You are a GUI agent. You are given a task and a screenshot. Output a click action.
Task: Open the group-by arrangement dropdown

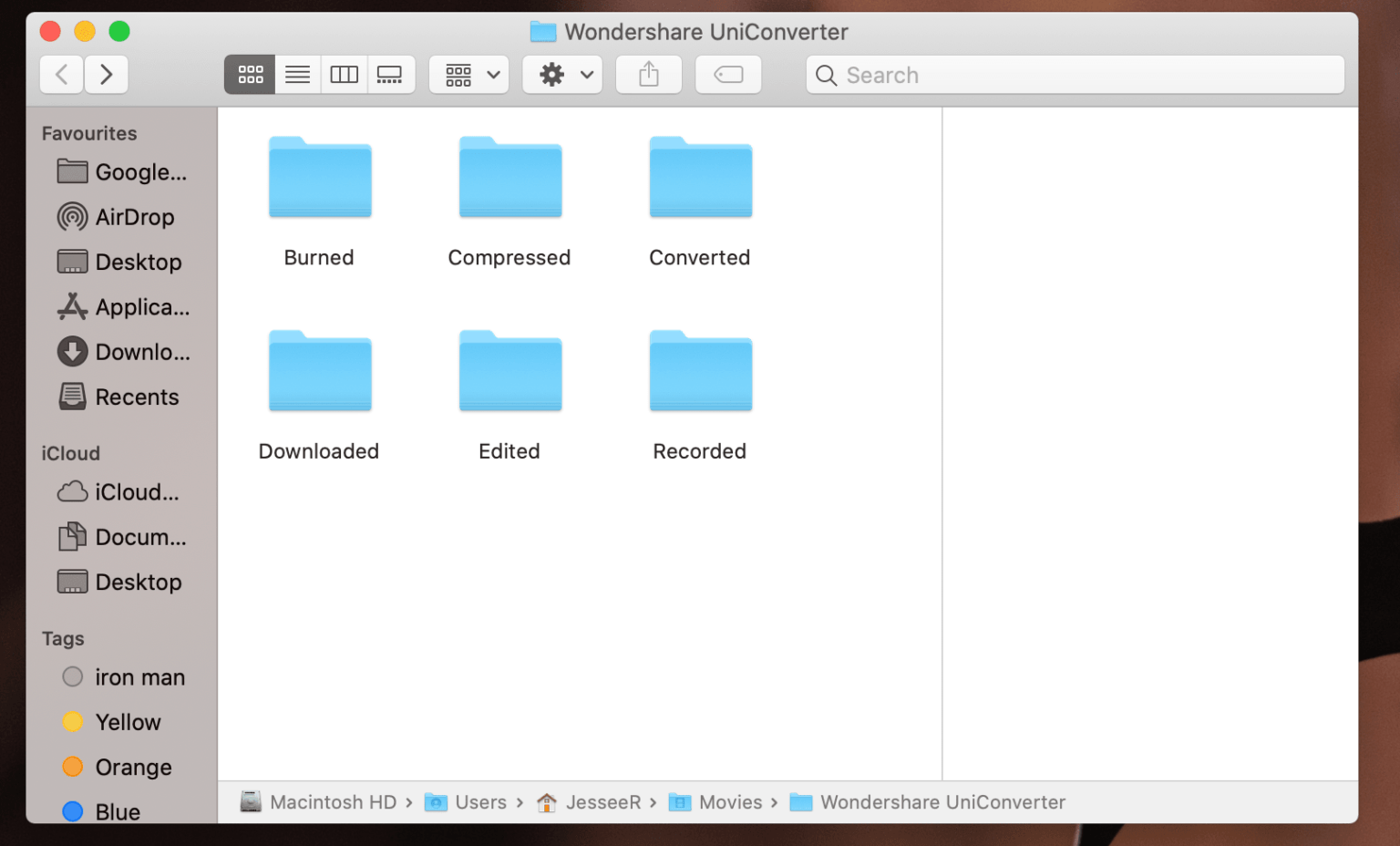click(469, 75)
